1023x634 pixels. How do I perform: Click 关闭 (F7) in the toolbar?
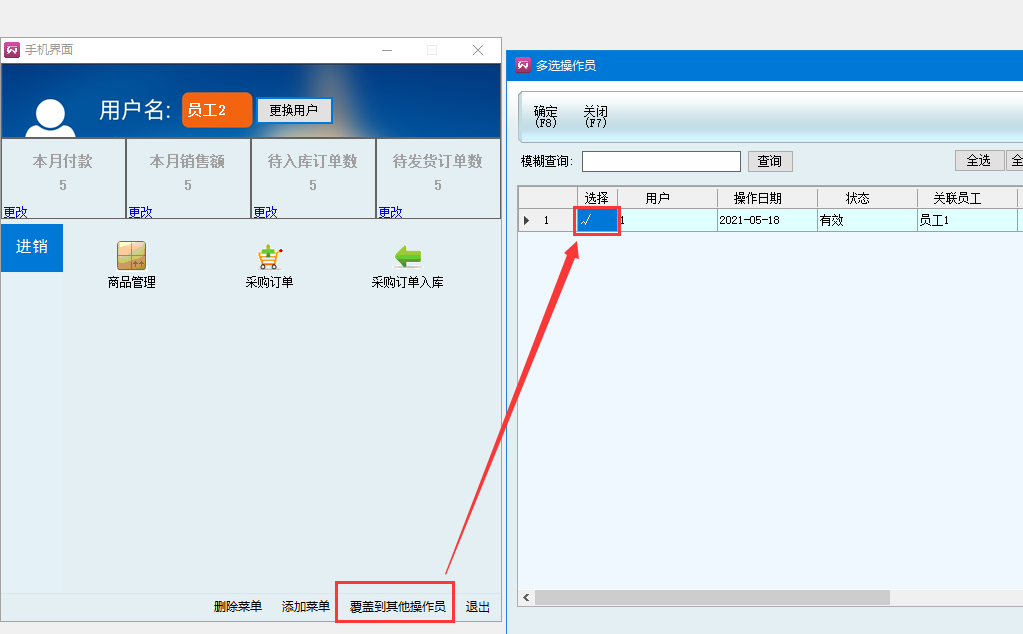click(x=595, y=116)
